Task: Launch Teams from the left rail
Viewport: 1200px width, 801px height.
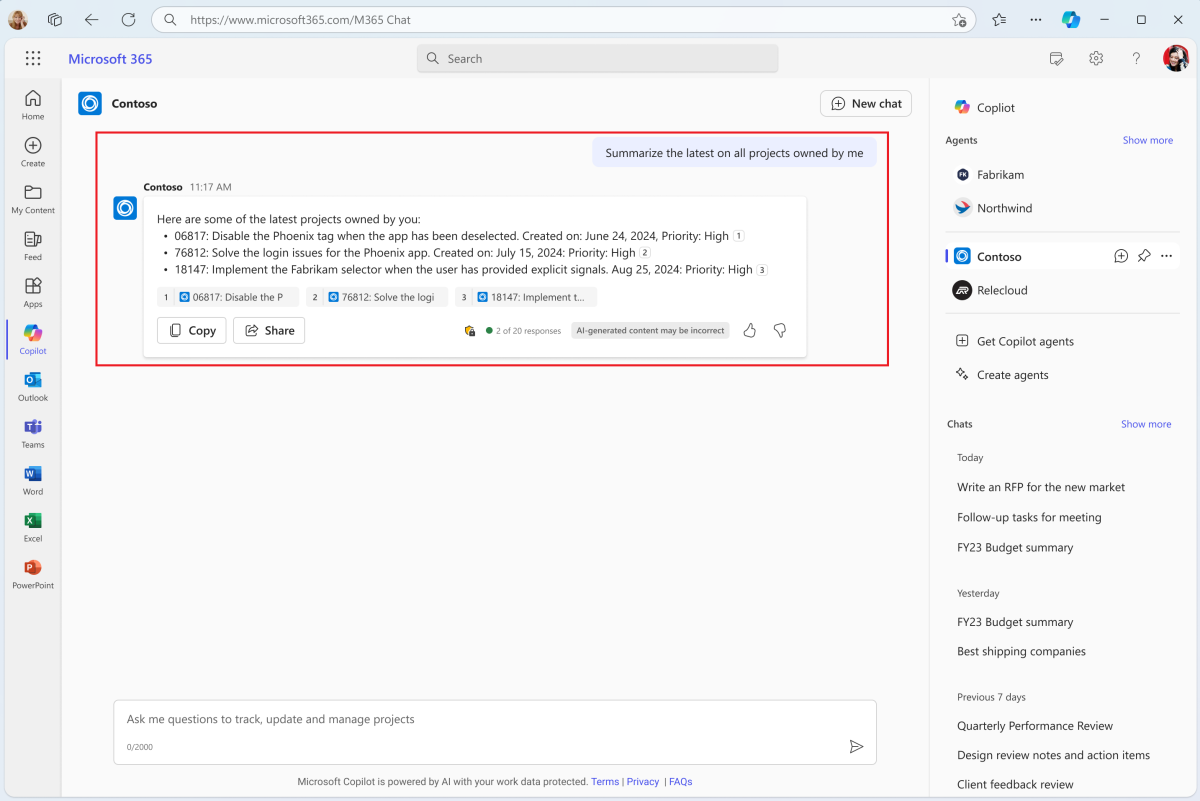Action: point(33,433)
